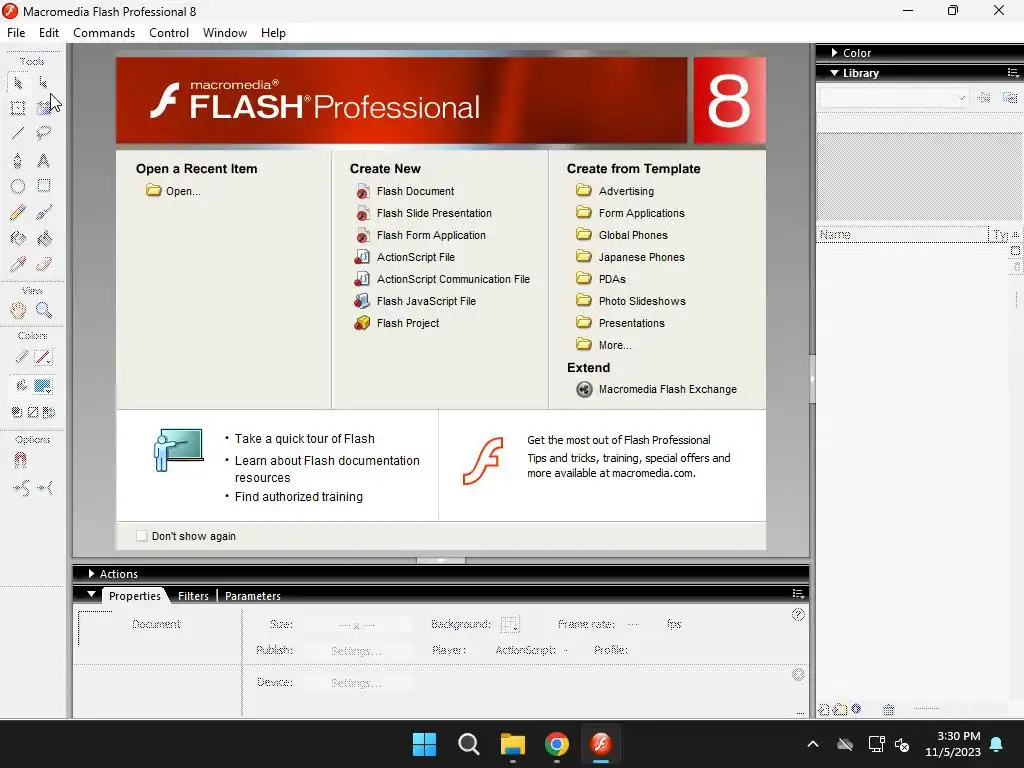Open the Help menu
1024x768 pixels.
[273, 33]
